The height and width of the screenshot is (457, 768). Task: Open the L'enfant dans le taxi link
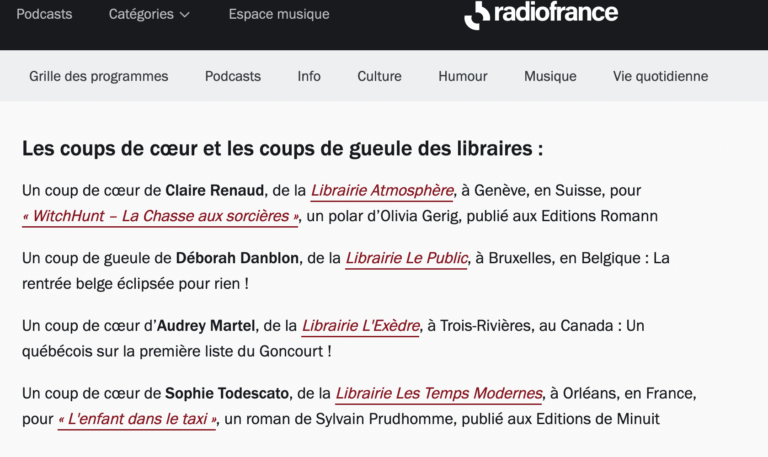click(x=137, y=419)
